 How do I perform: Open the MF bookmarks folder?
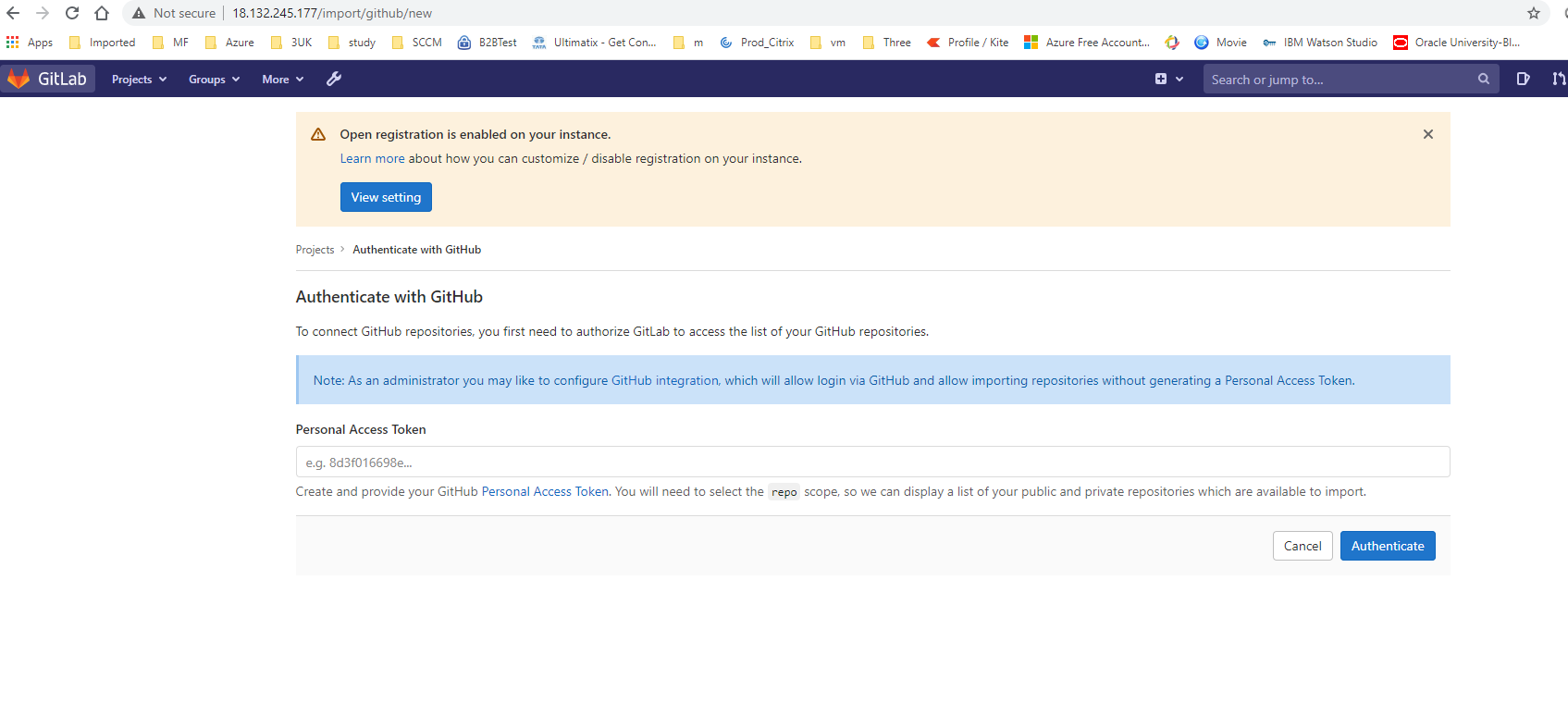coord(170,43)
